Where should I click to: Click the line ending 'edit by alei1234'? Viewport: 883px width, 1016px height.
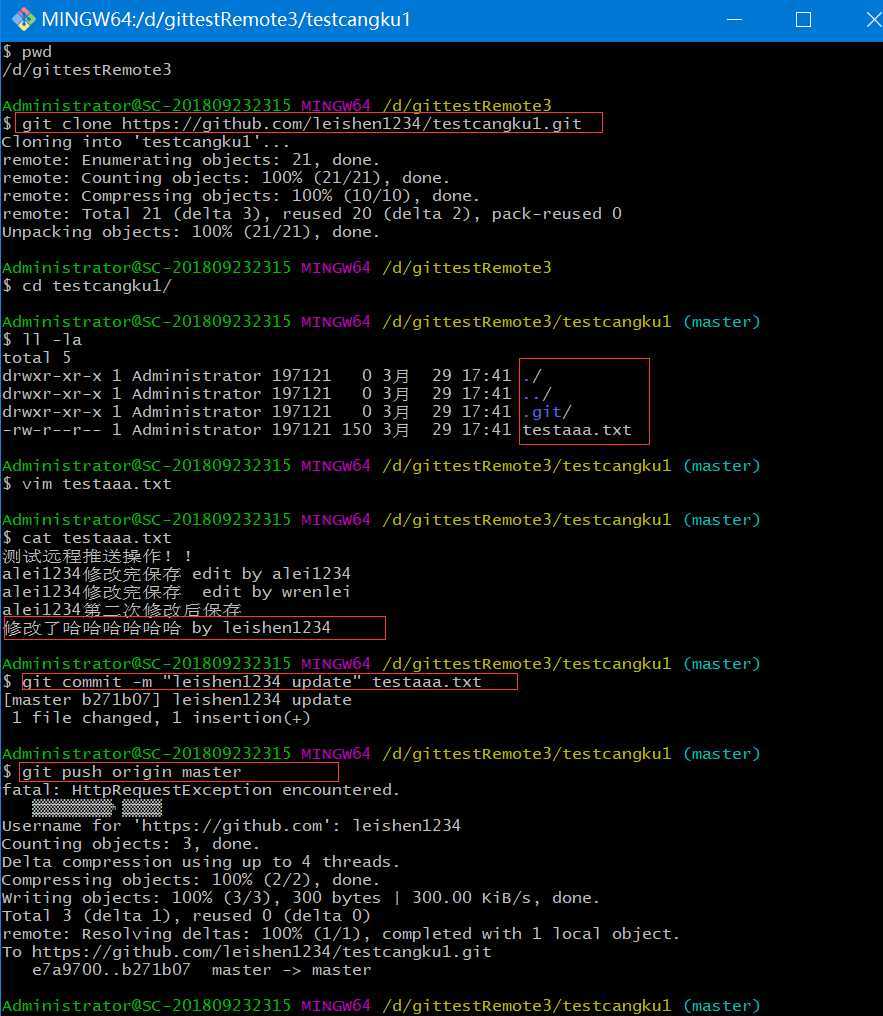(176, 574)
